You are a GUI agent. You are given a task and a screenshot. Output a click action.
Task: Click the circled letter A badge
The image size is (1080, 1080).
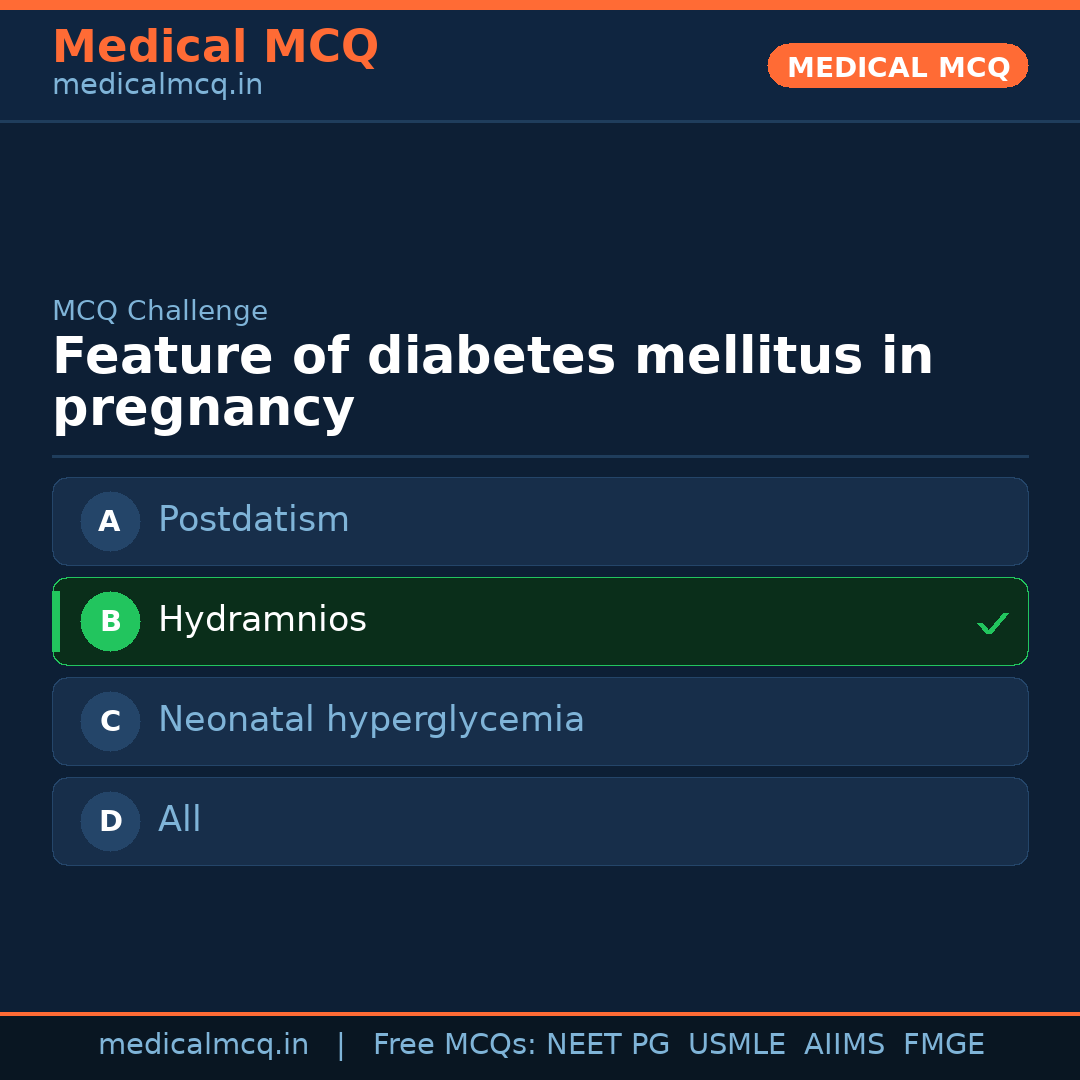coord(110,521)
